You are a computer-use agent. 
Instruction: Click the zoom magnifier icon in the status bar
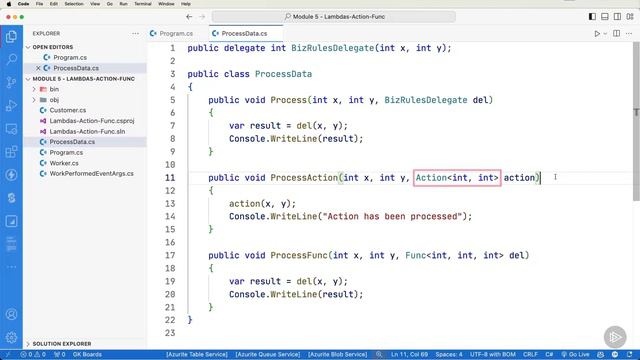[379, 355]
